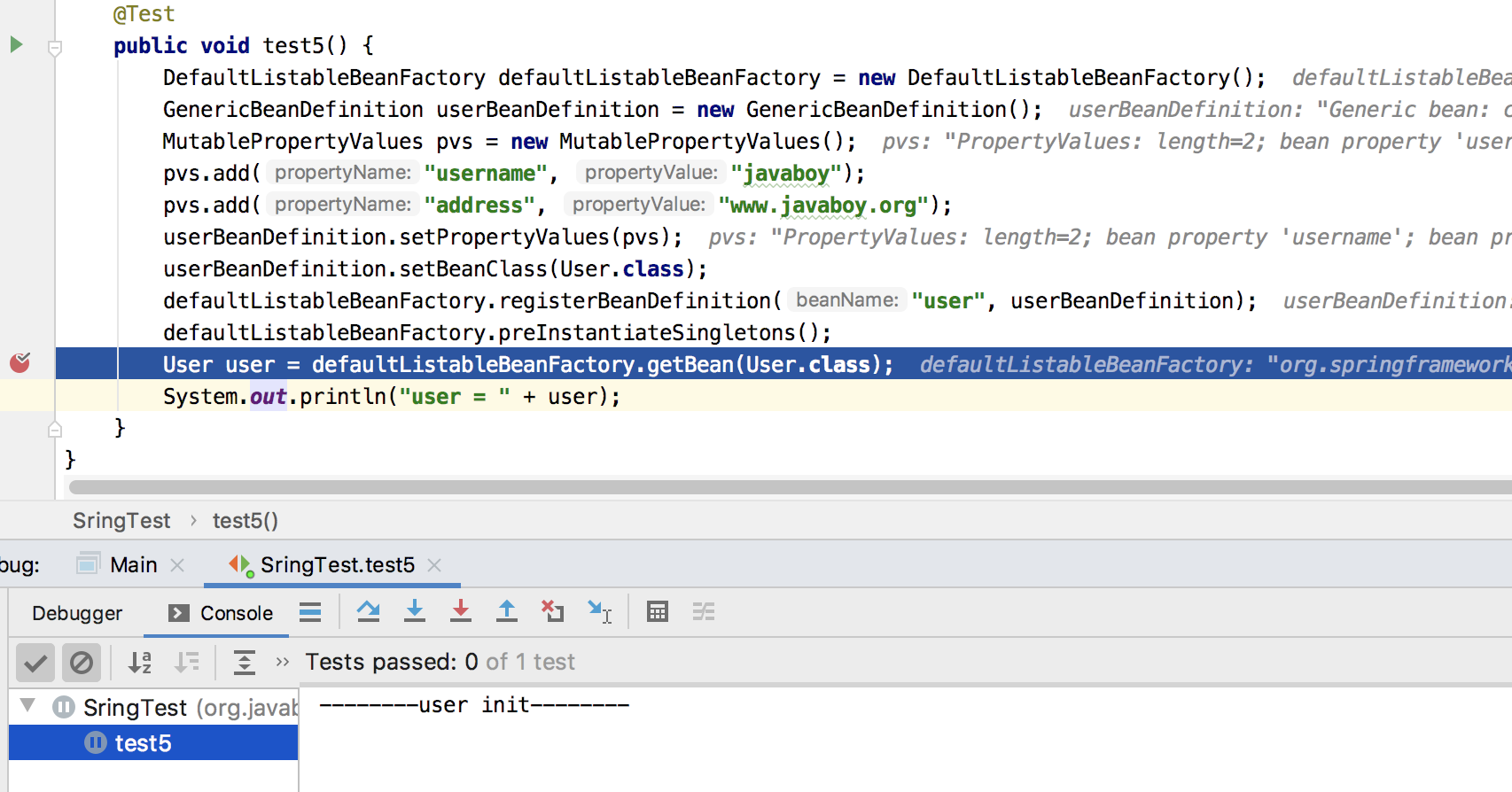Open the Evaluate Expression calculator
The image size is (1512, 792).
pos(658,611)
